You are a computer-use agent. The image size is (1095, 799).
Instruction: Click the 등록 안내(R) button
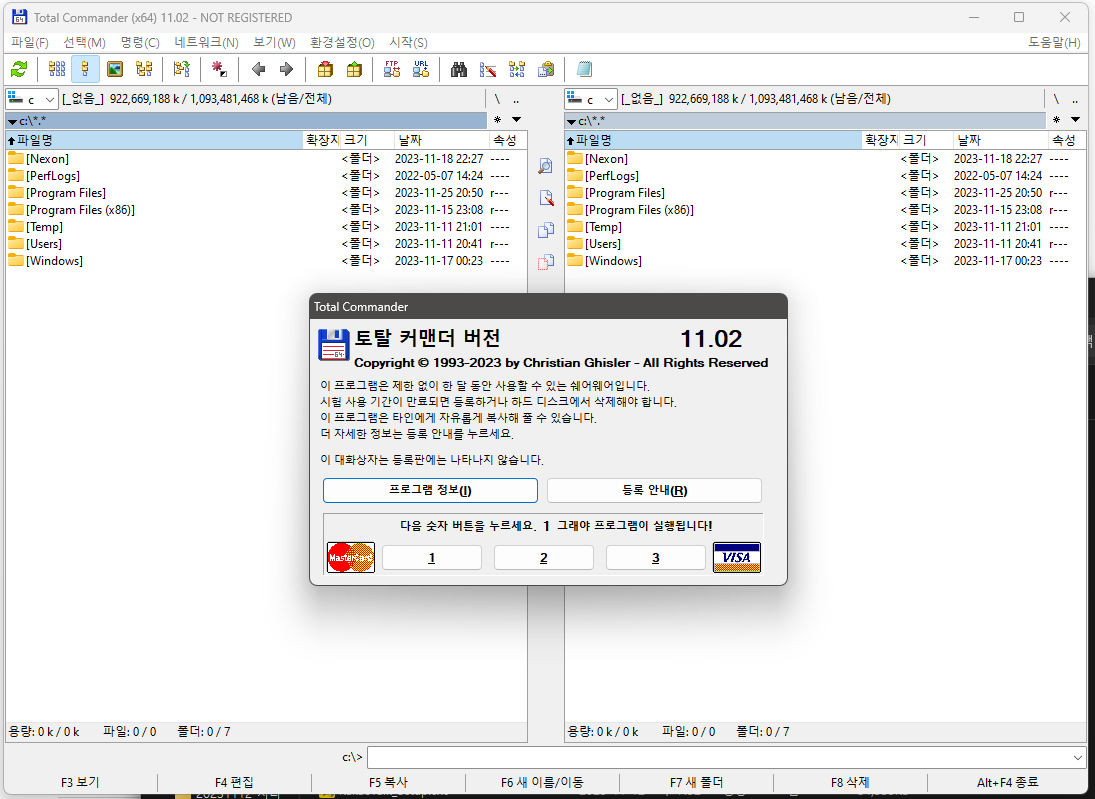pyautogui.click(x=654, y=490)
